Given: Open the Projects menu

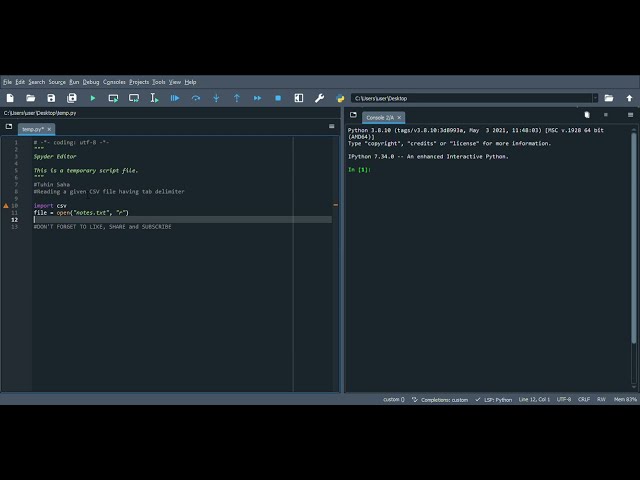Looking at the screenshot, I should pos(139,82).
